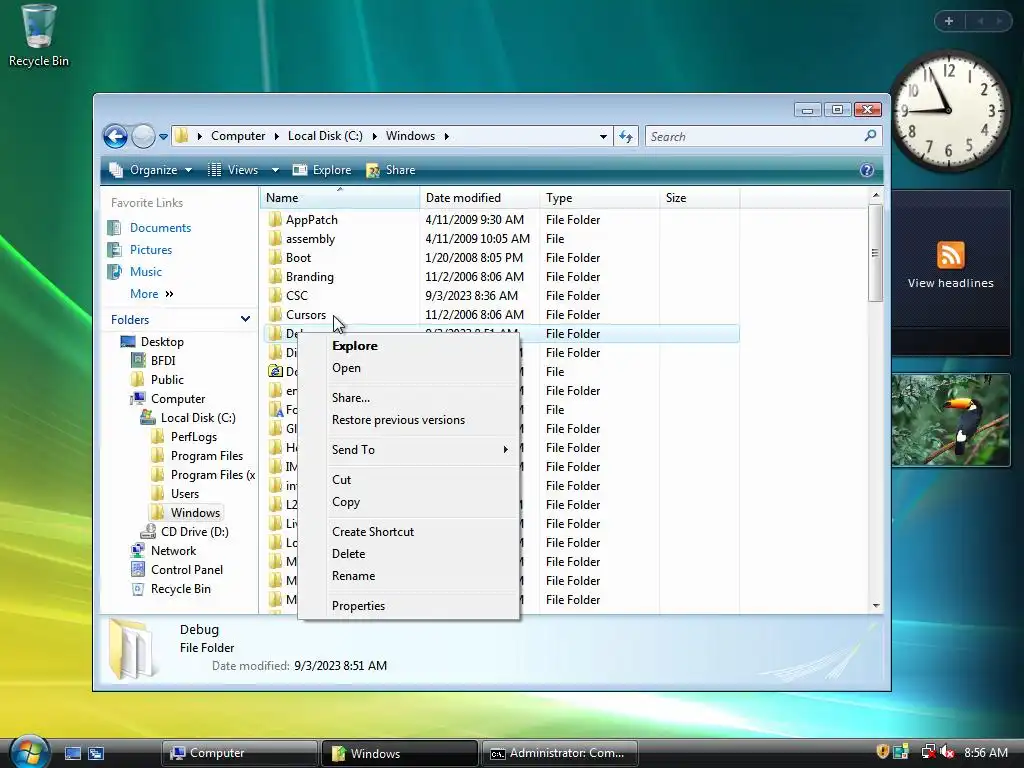Select Users folder in tree

pos(185,494)
